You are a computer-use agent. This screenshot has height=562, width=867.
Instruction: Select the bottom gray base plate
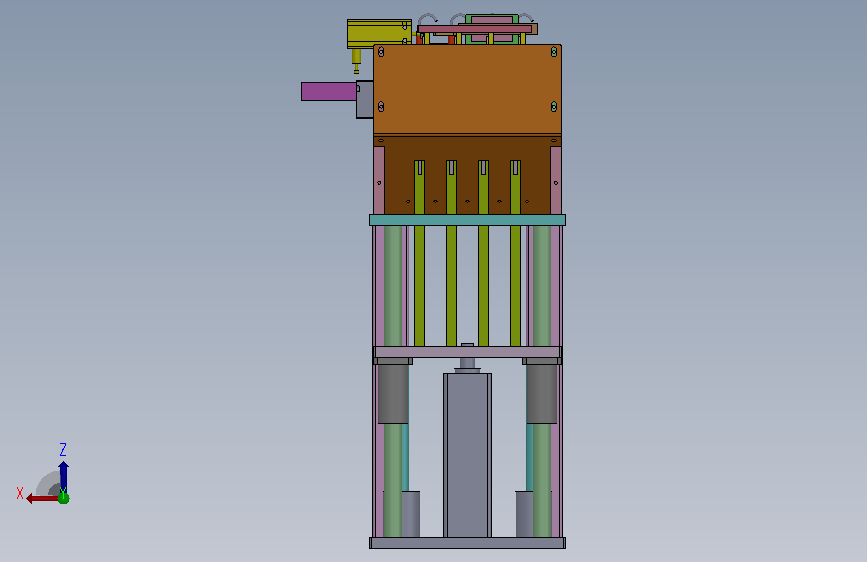click(467, 543)
